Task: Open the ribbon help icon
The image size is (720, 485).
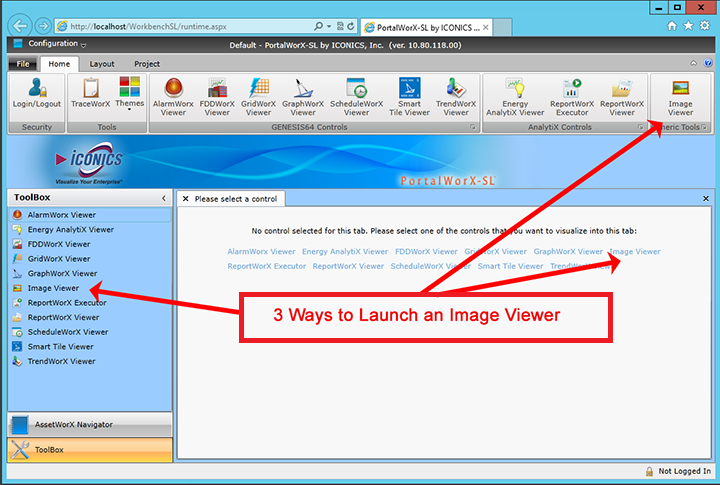Action: click(708, 63)
